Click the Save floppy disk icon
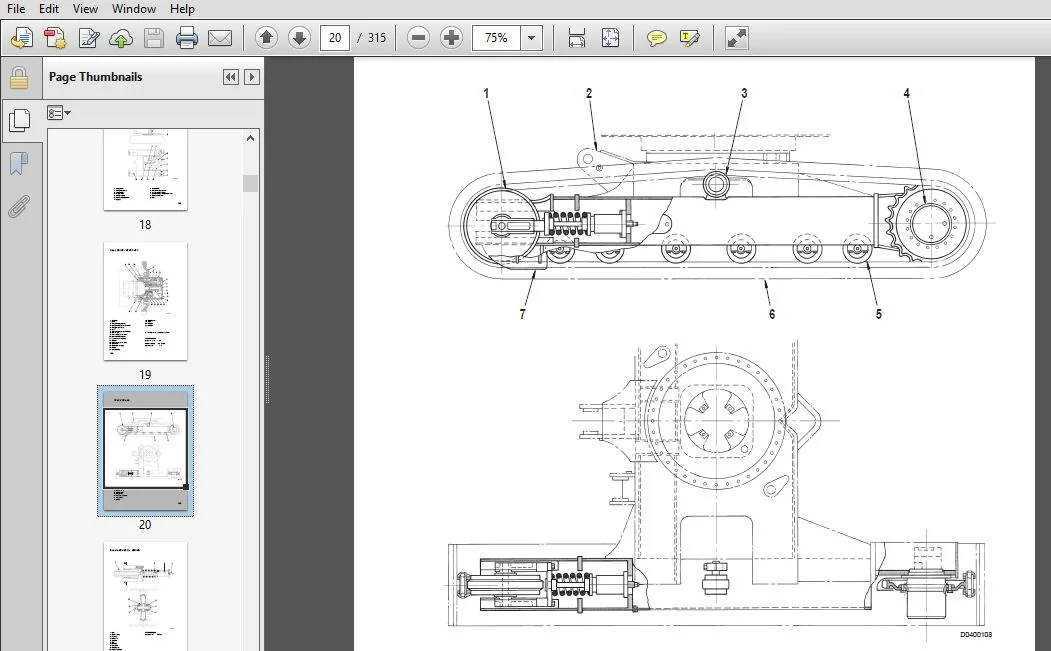The image size is (1051, 651). (x=154, y=38)
